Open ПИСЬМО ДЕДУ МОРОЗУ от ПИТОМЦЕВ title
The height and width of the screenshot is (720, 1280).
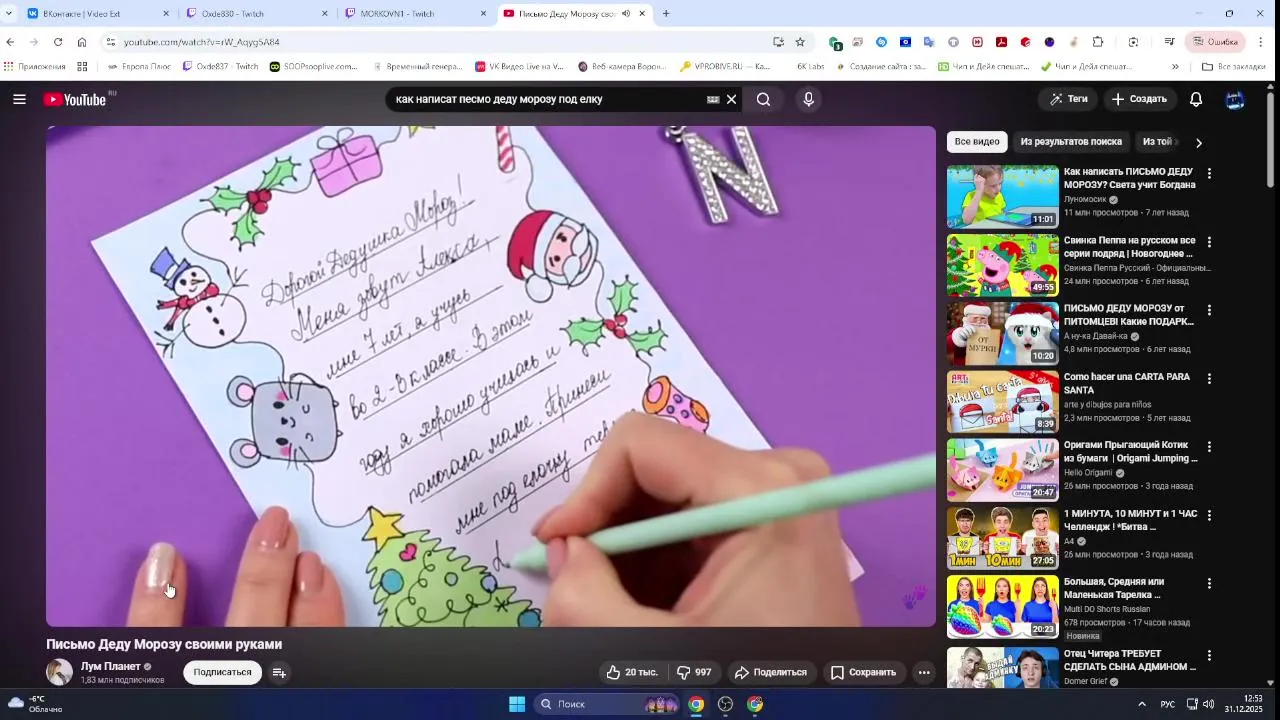[x=1129, y=315]
